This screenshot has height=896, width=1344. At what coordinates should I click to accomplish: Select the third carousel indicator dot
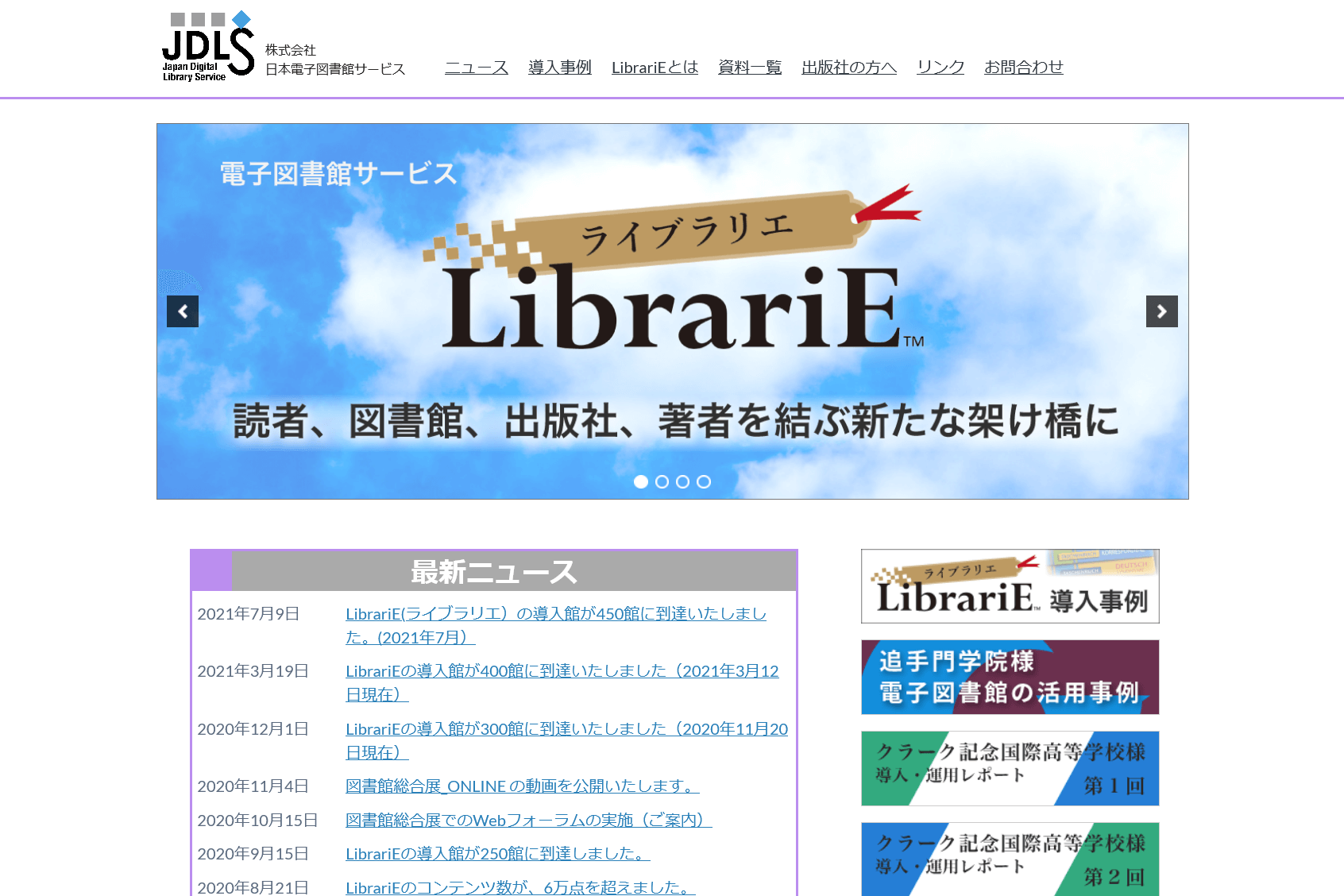682,481
